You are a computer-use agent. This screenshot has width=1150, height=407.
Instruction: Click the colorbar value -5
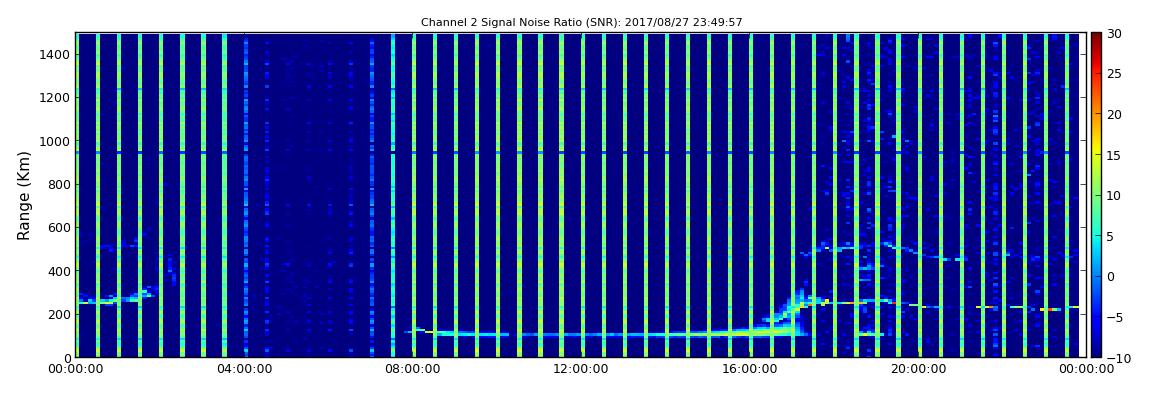pos(1114,317)
